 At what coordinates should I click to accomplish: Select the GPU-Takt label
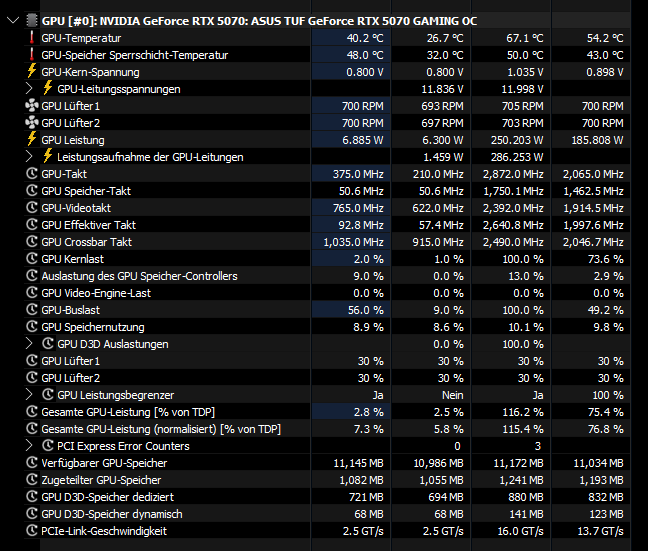coord(64,174)
